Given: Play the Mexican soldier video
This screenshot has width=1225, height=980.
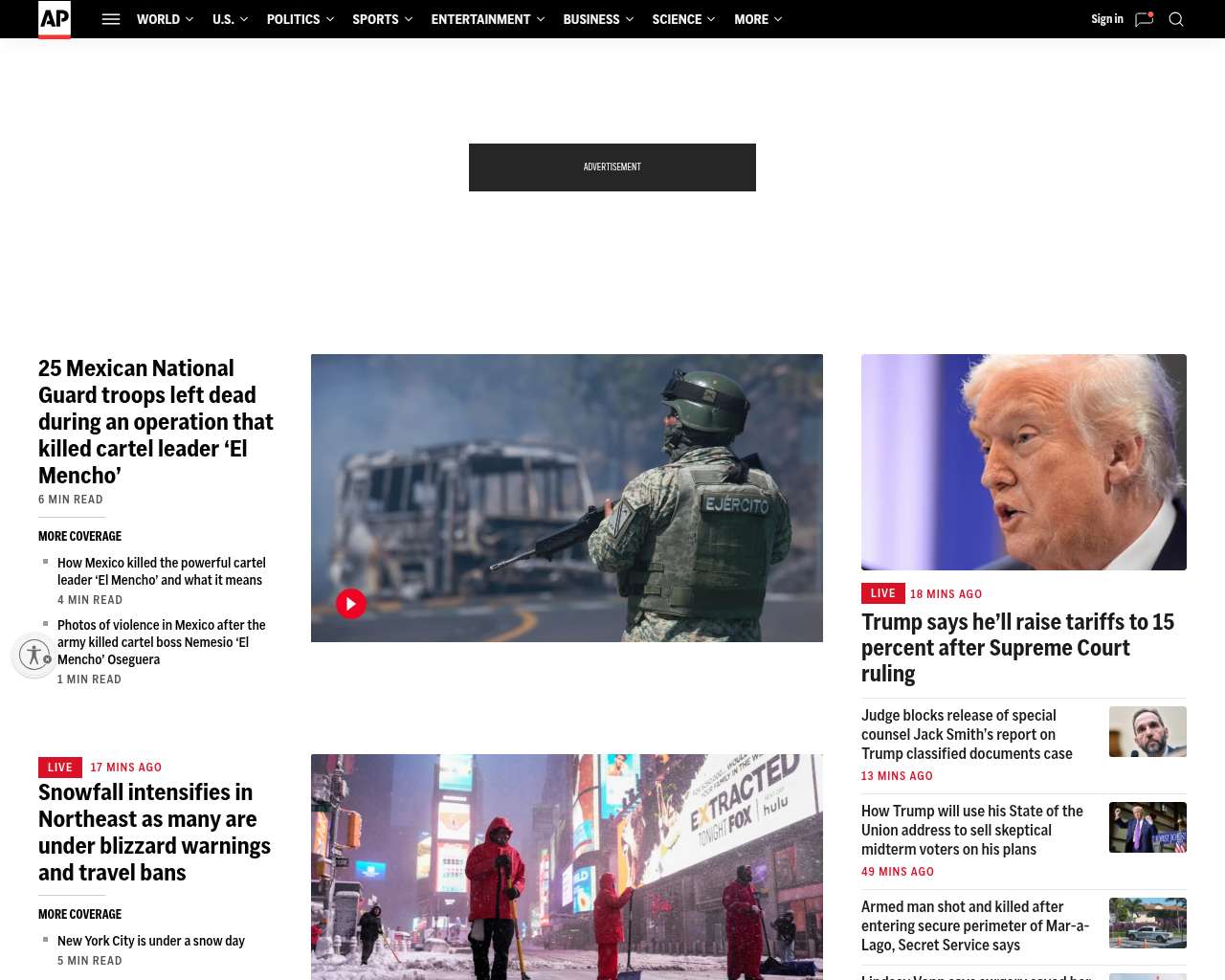Looking at the screenshot, I should click(351, 604).
